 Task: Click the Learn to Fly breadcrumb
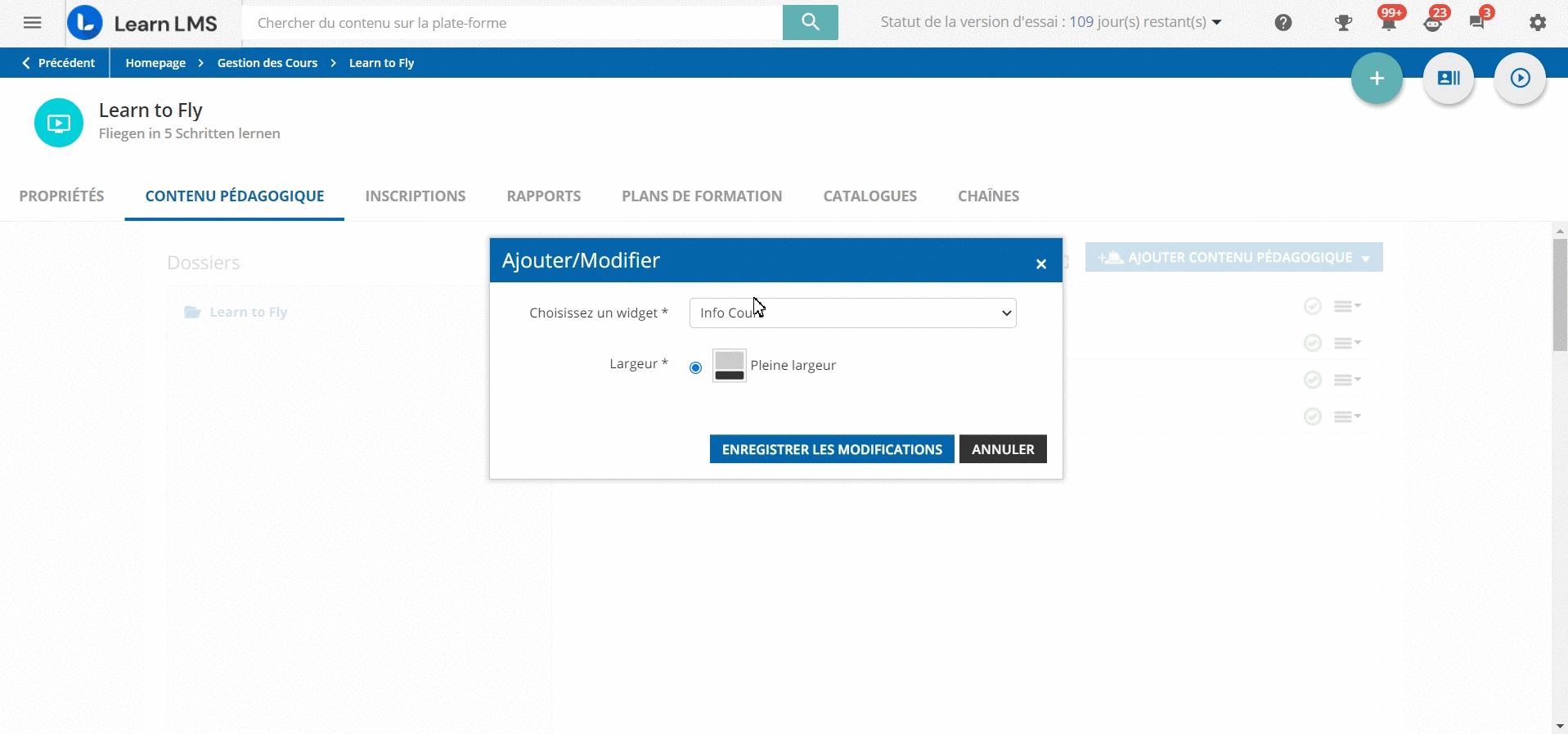coord(381,63)
